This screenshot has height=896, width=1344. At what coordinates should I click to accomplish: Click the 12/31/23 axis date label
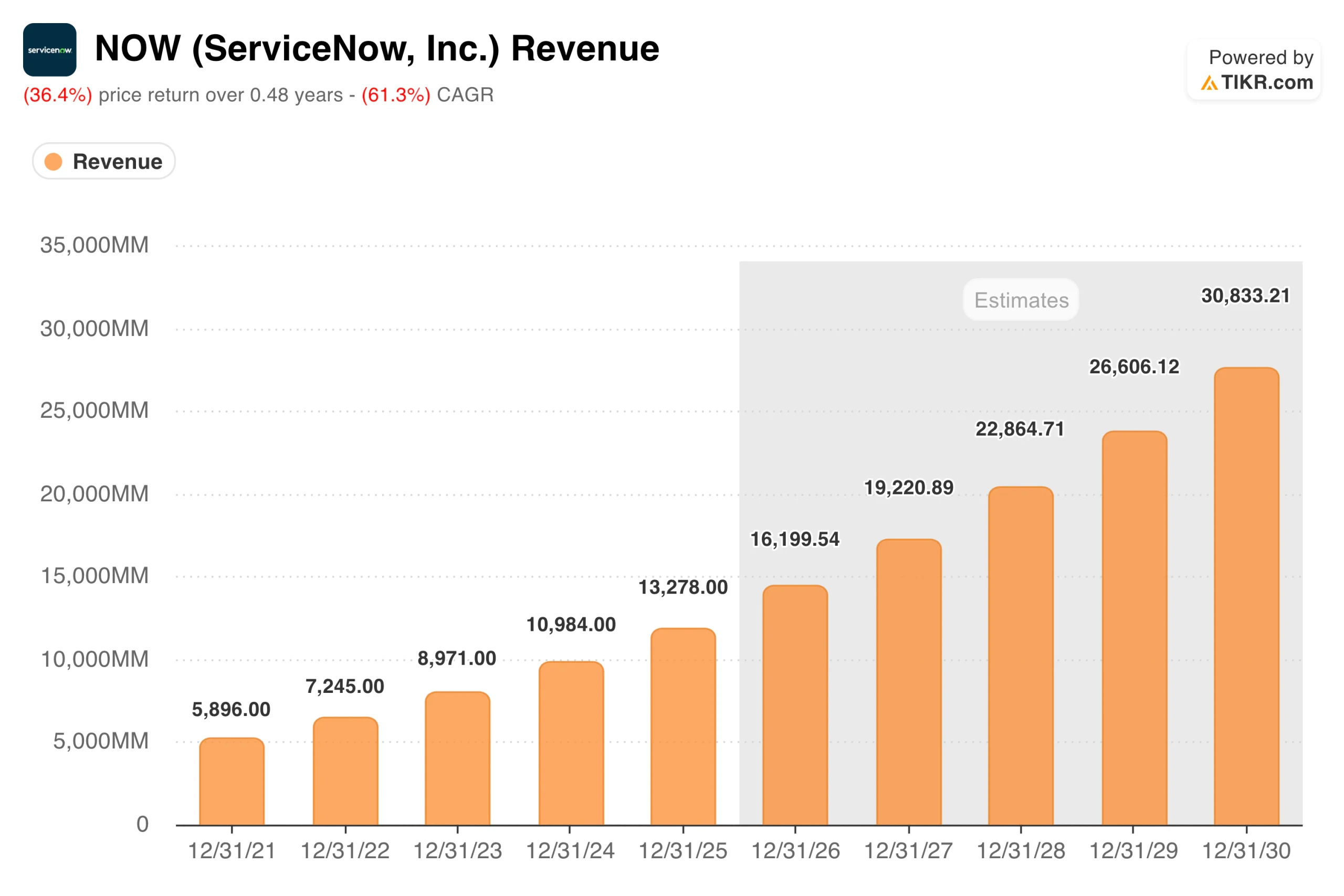tap(458, 851)
